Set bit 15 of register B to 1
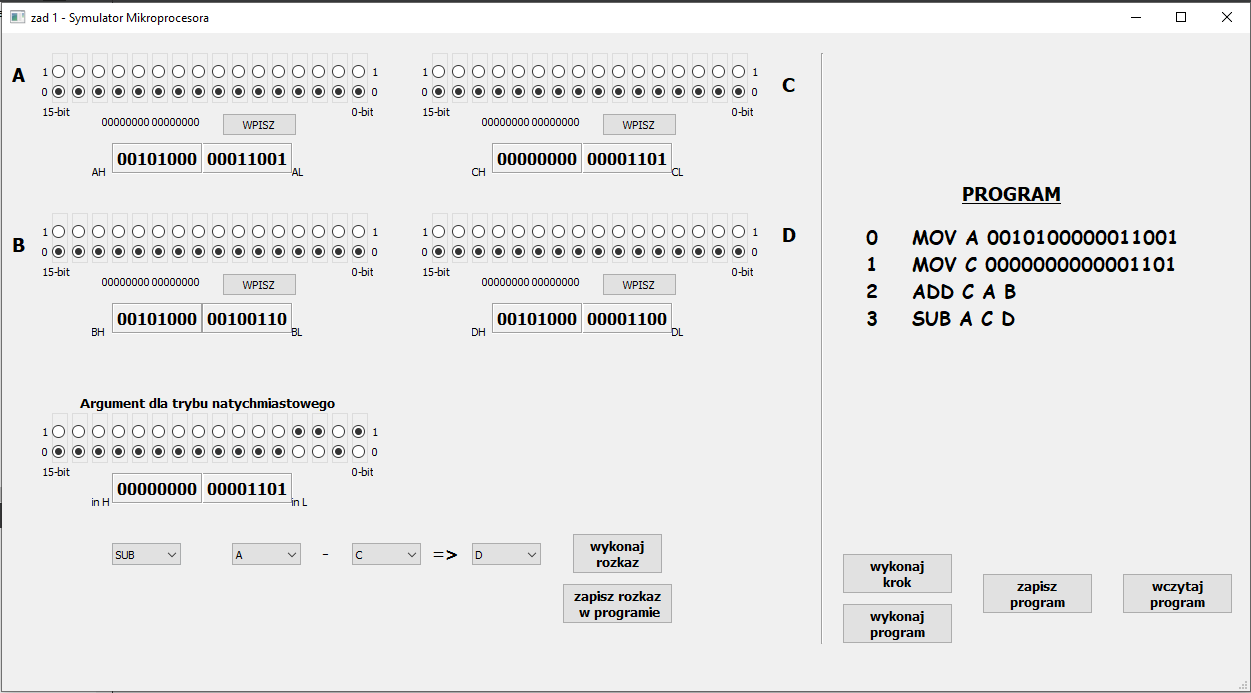Screen dimensions: 1251x693 tap(57, 231)
